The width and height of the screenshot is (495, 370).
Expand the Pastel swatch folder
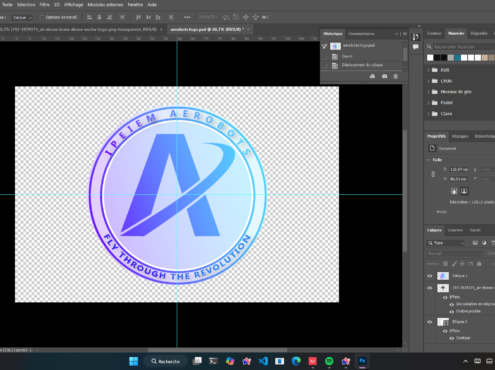point(429,103)
